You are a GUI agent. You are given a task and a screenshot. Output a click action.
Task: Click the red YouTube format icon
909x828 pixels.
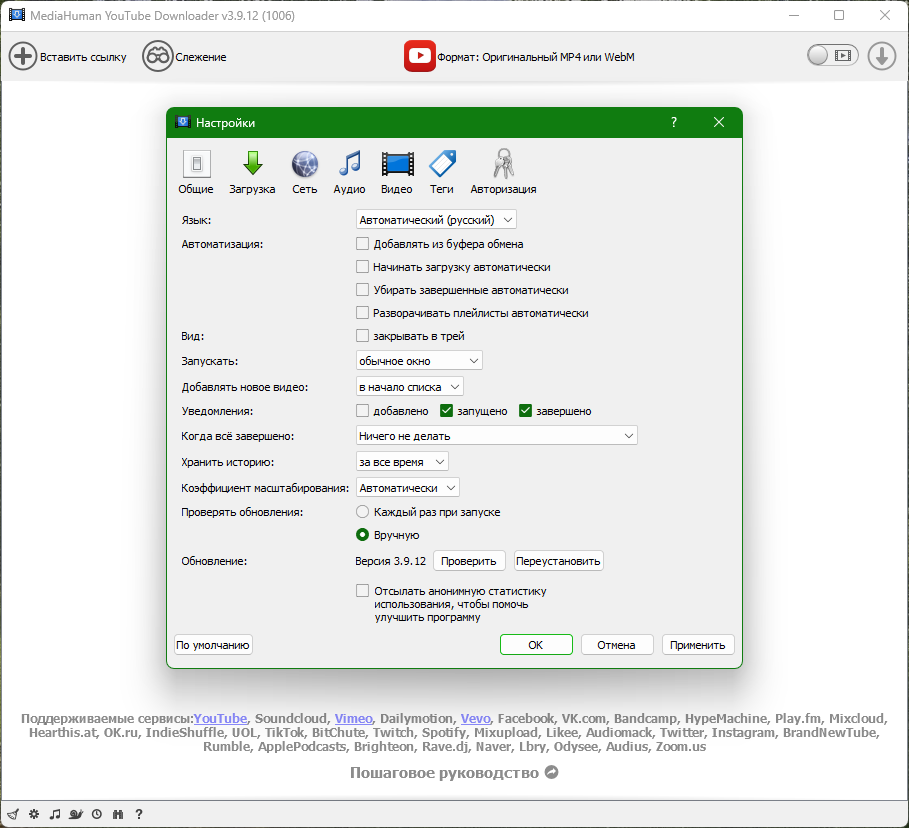419,56
